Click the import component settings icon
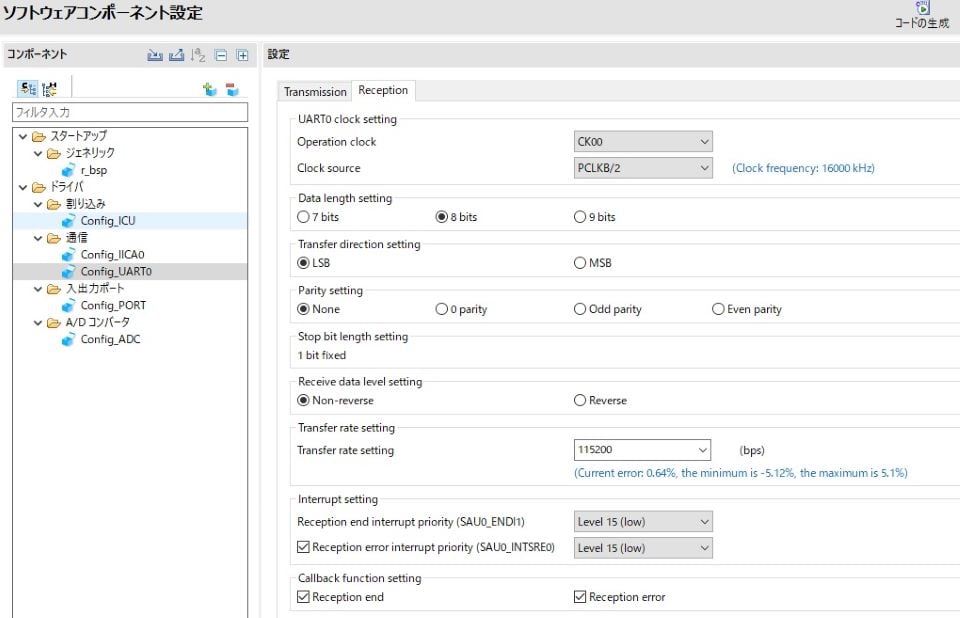 pyautogui.click(x=155, y=55)
